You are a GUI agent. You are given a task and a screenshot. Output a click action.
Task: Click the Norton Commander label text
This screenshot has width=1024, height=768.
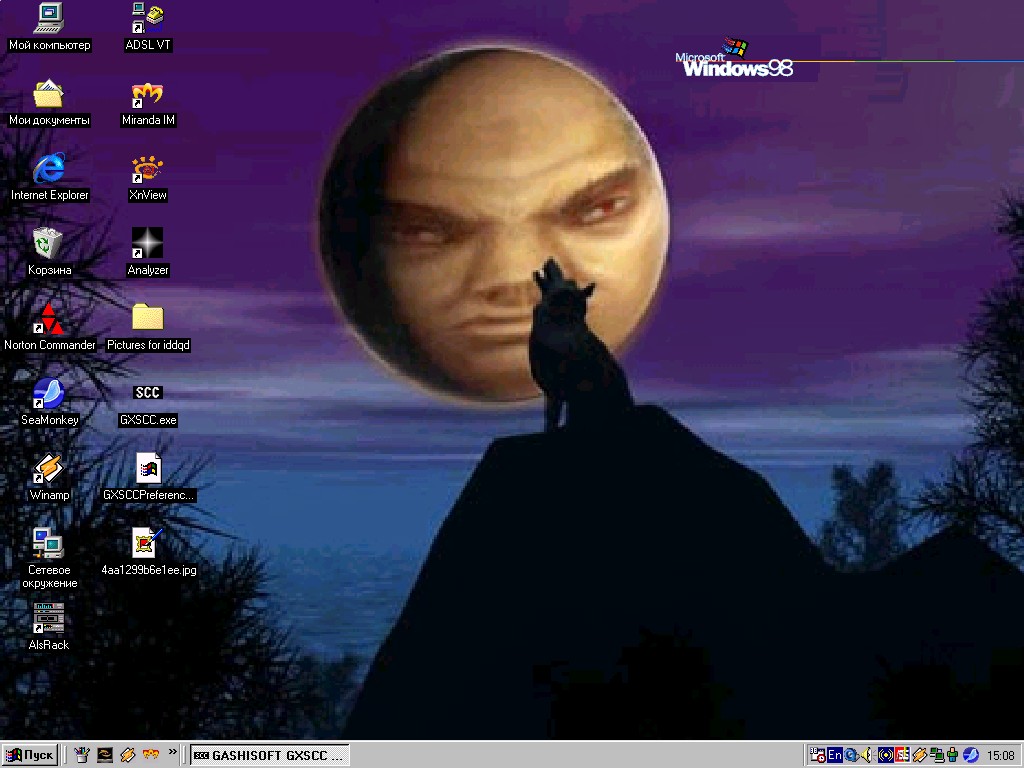[x=50, y=345]
